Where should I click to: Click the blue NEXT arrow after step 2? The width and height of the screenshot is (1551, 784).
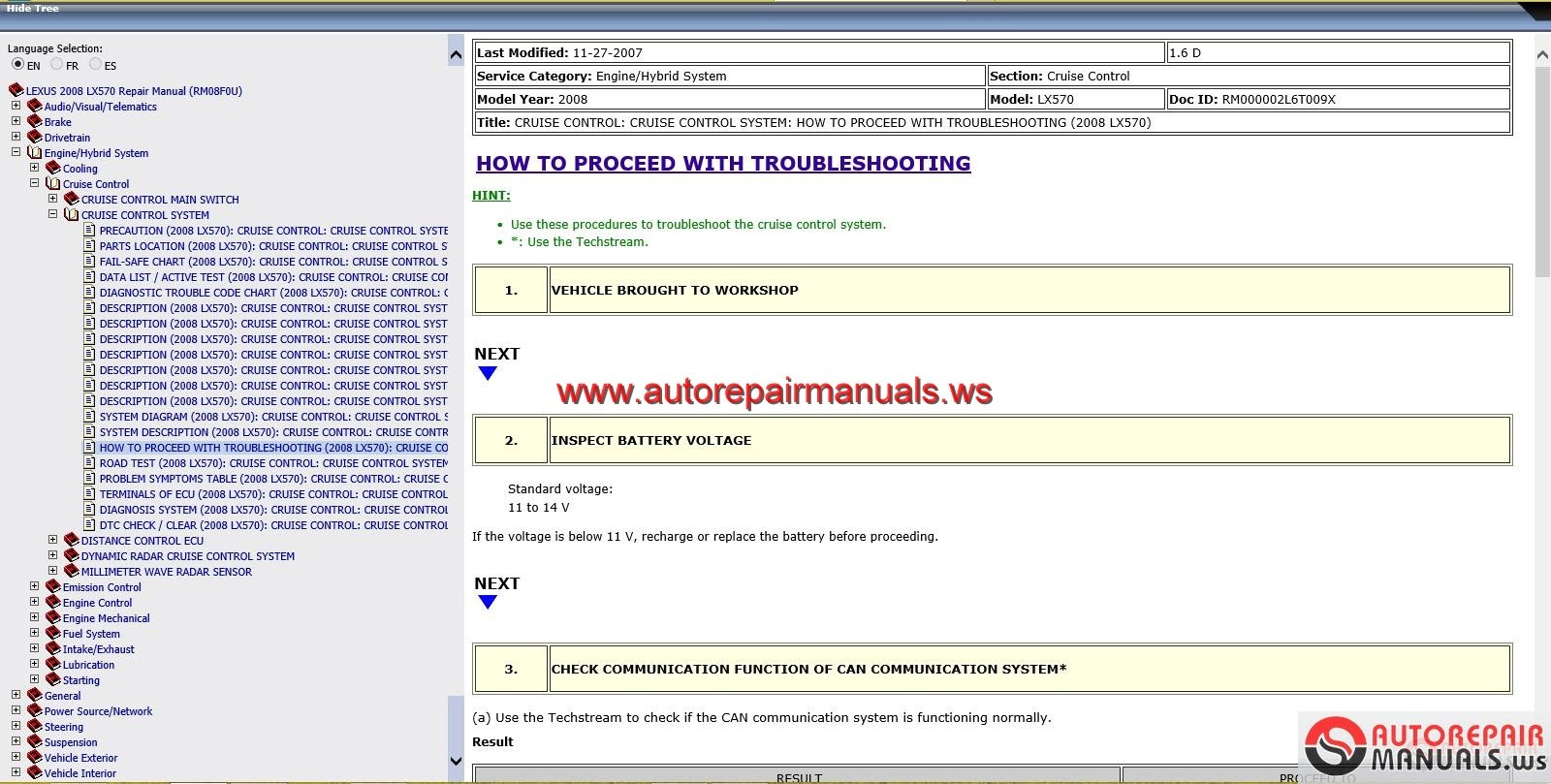coord(488,602)
